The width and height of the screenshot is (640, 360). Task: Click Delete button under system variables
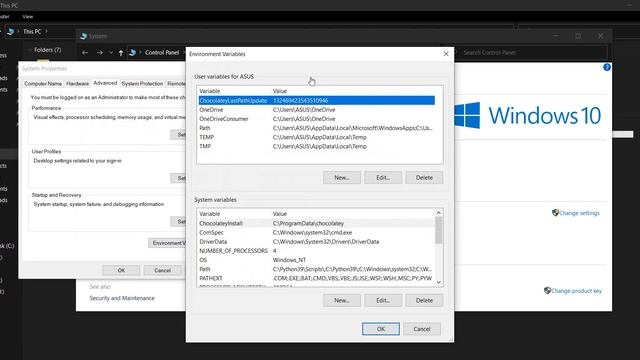coord(424,300)
